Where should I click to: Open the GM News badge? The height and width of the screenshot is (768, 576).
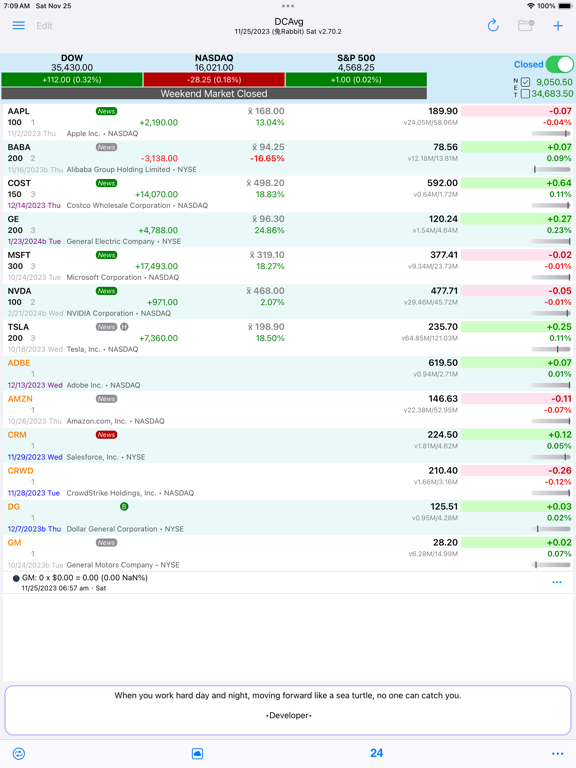coord(106,543)
